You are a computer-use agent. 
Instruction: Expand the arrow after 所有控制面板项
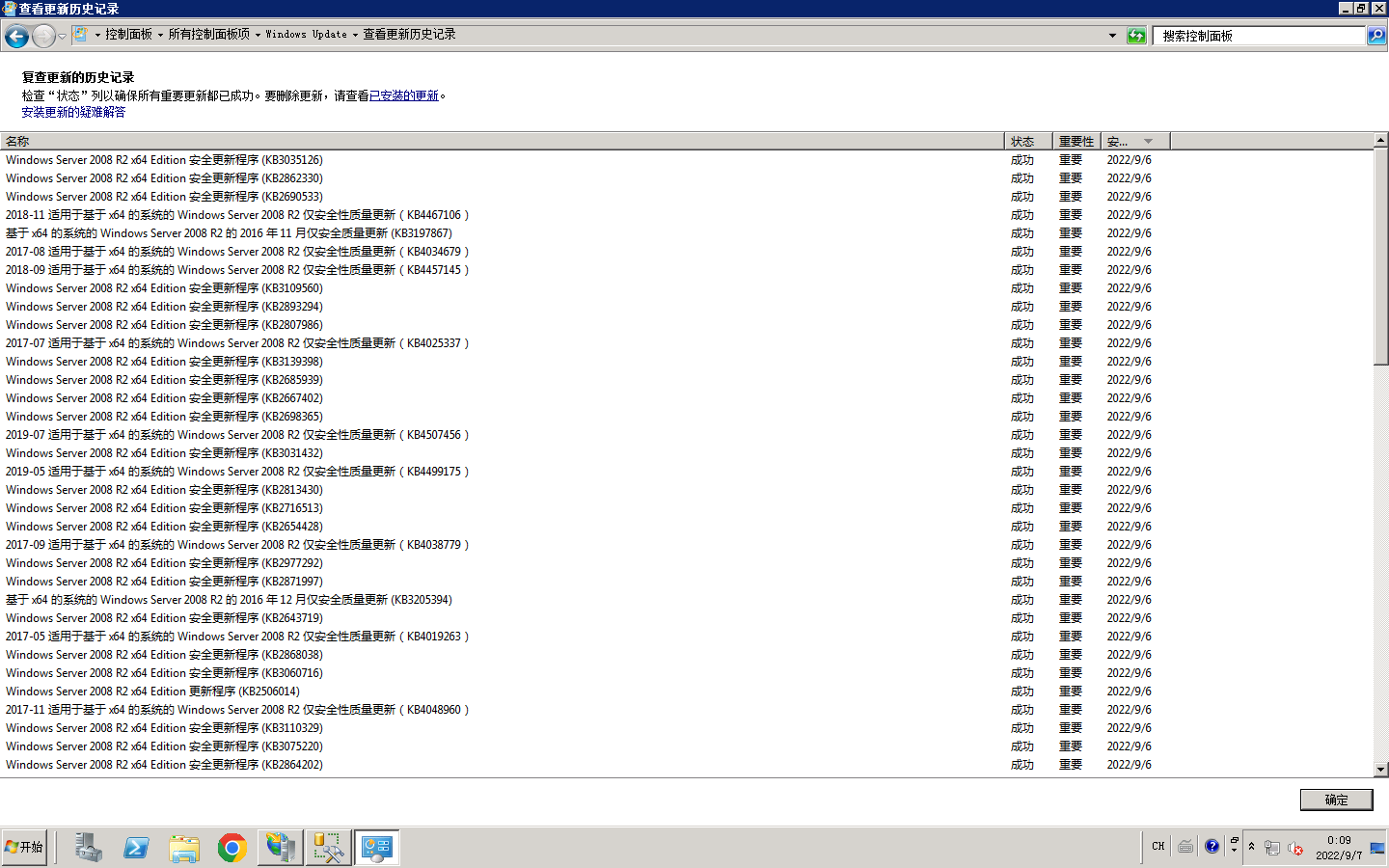[x=258, y=35]
